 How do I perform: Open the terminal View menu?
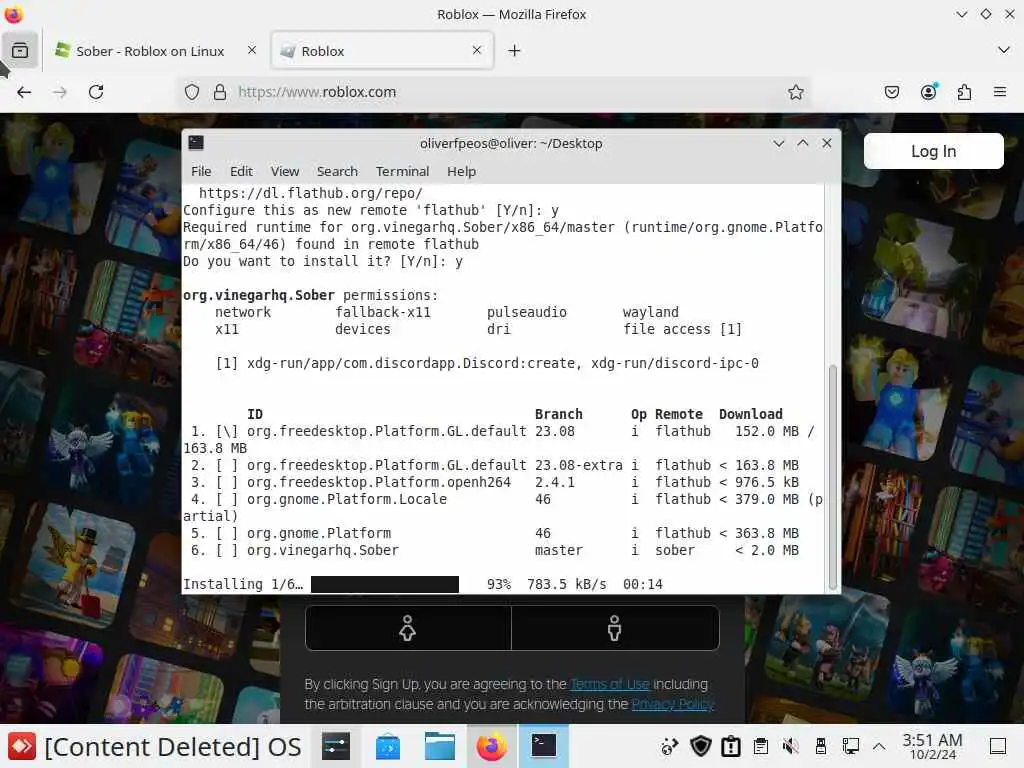pyautogui.click(x=285, y=171)
